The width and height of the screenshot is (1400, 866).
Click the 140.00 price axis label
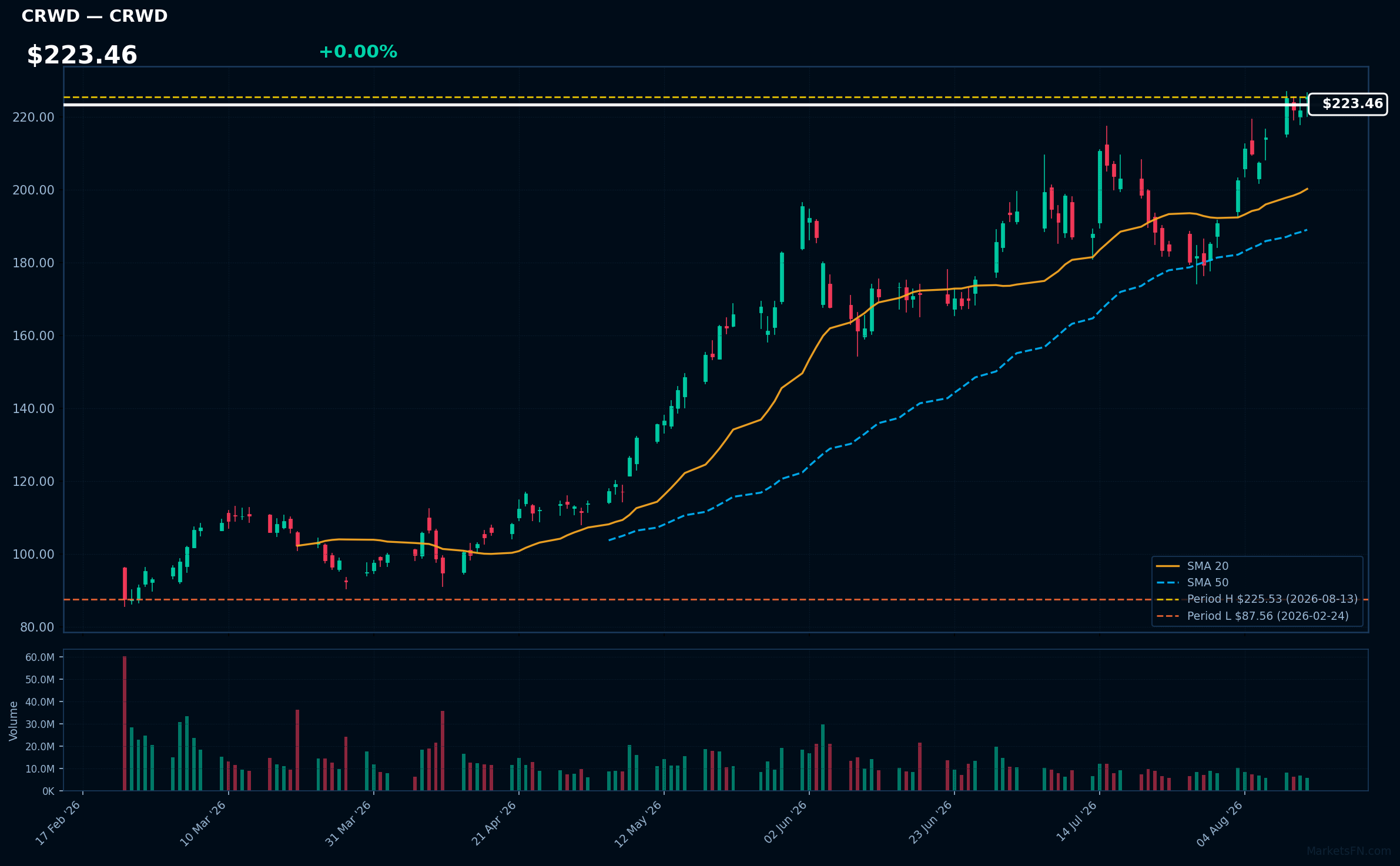34,409
